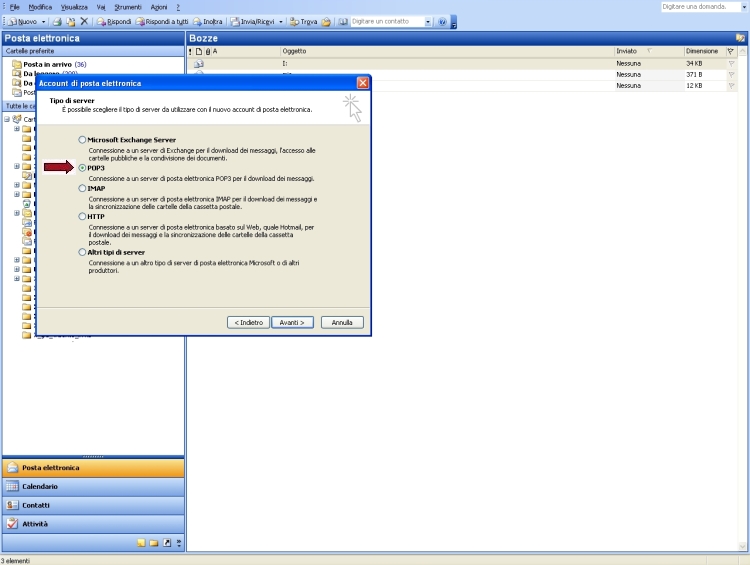This screenshot has height=565, width=750.
Task: Switch to Contatti navigation pane
Action: pos(93,505)
